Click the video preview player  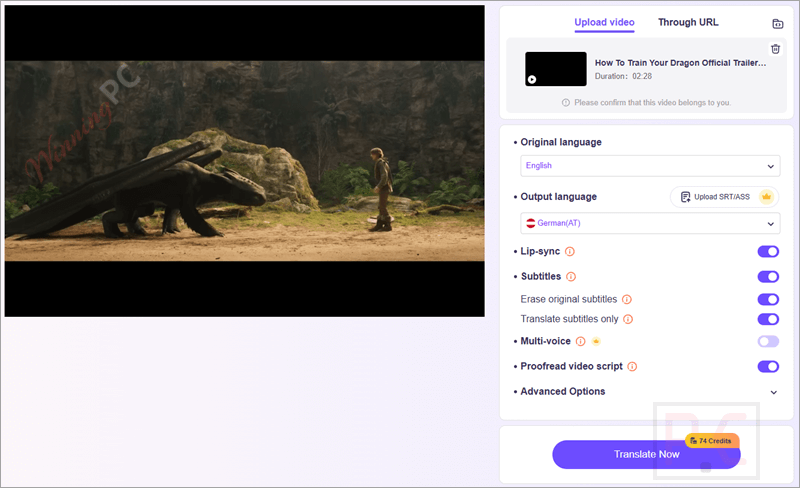(x=244, y=161)
